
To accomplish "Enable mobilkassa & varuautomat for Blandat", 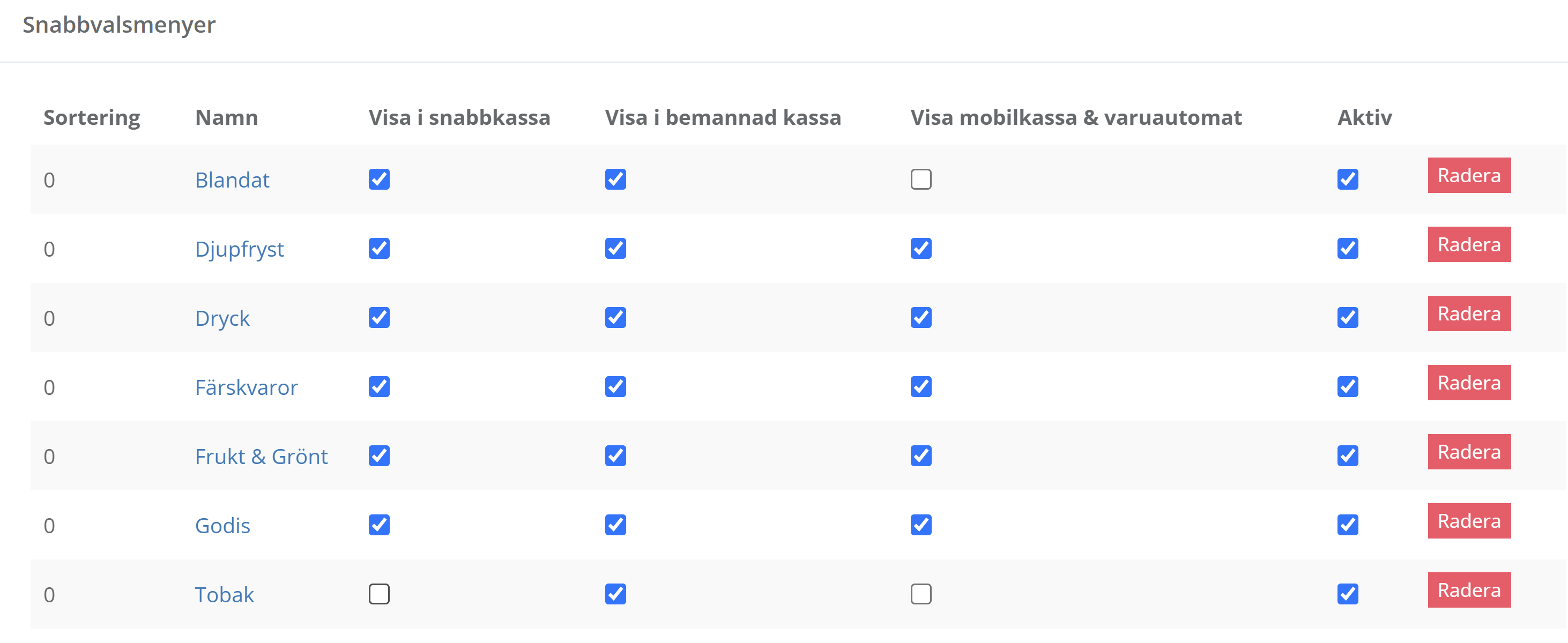I will coord(920,180).
